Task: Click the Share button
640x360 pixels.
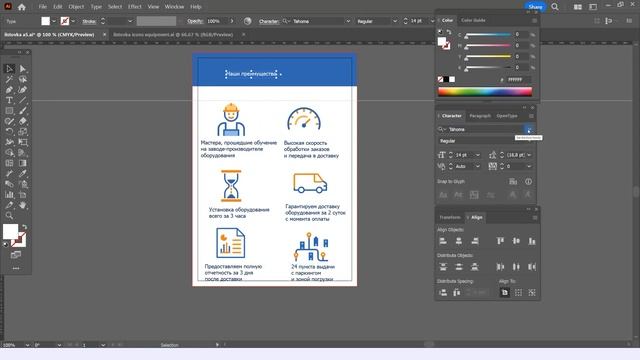Action: (x=535, y=7)
